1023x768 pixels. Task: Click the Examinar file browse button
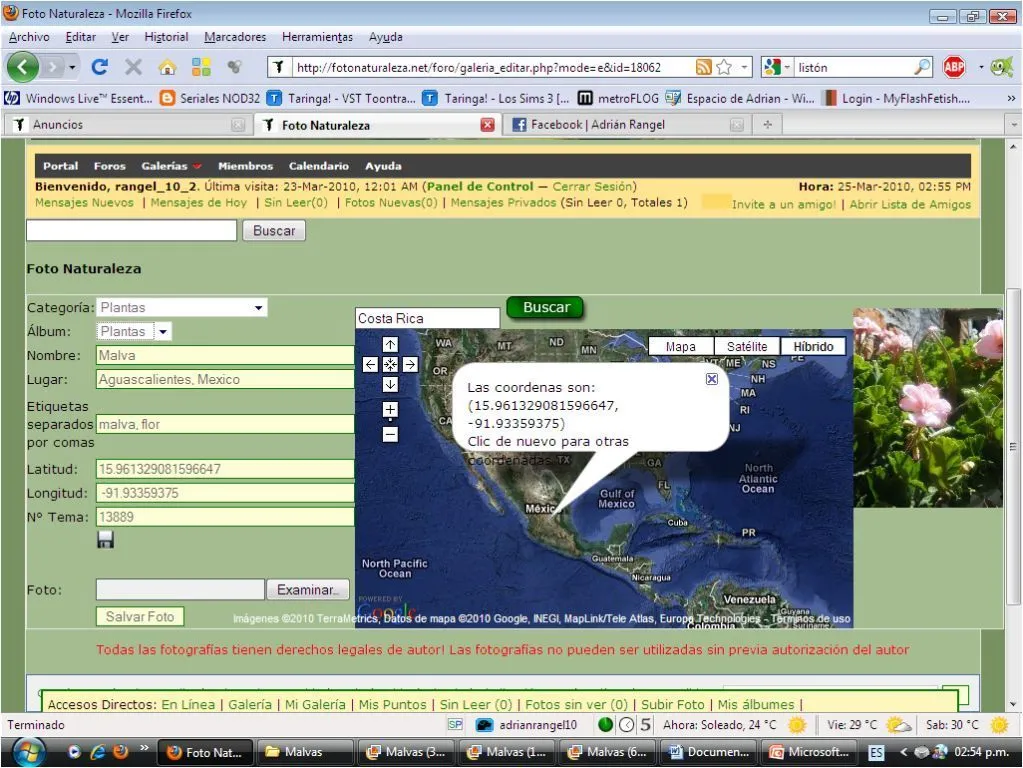[308, 589]
